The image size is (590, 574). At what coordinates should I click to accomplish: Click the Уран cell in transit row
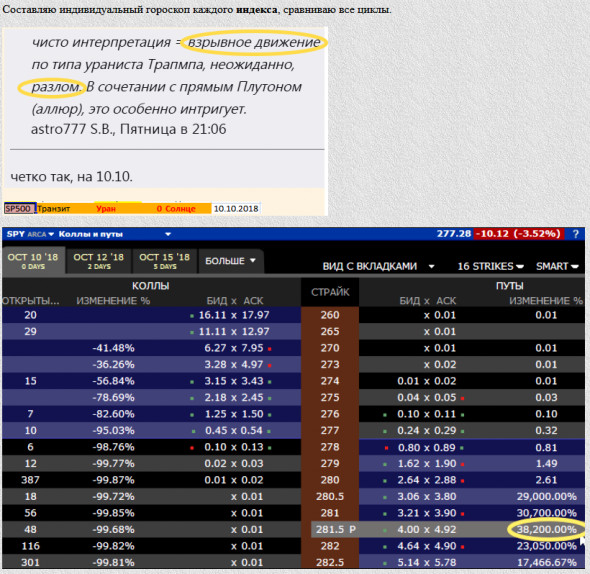[x=106, y=209]
